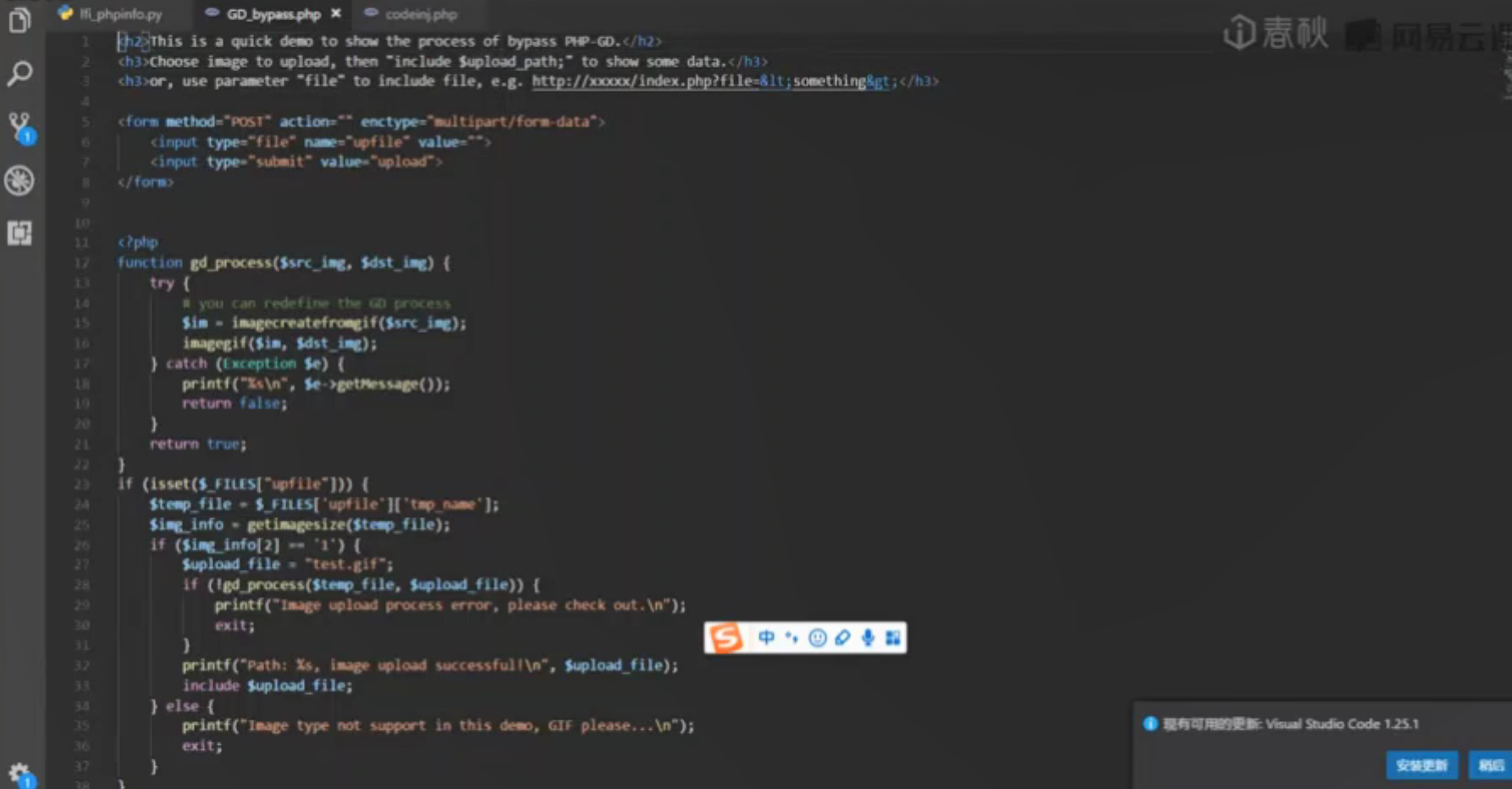Click the '} else {' line
The width and height of the screenshot is (1512, 789).
tap(182, 706)
